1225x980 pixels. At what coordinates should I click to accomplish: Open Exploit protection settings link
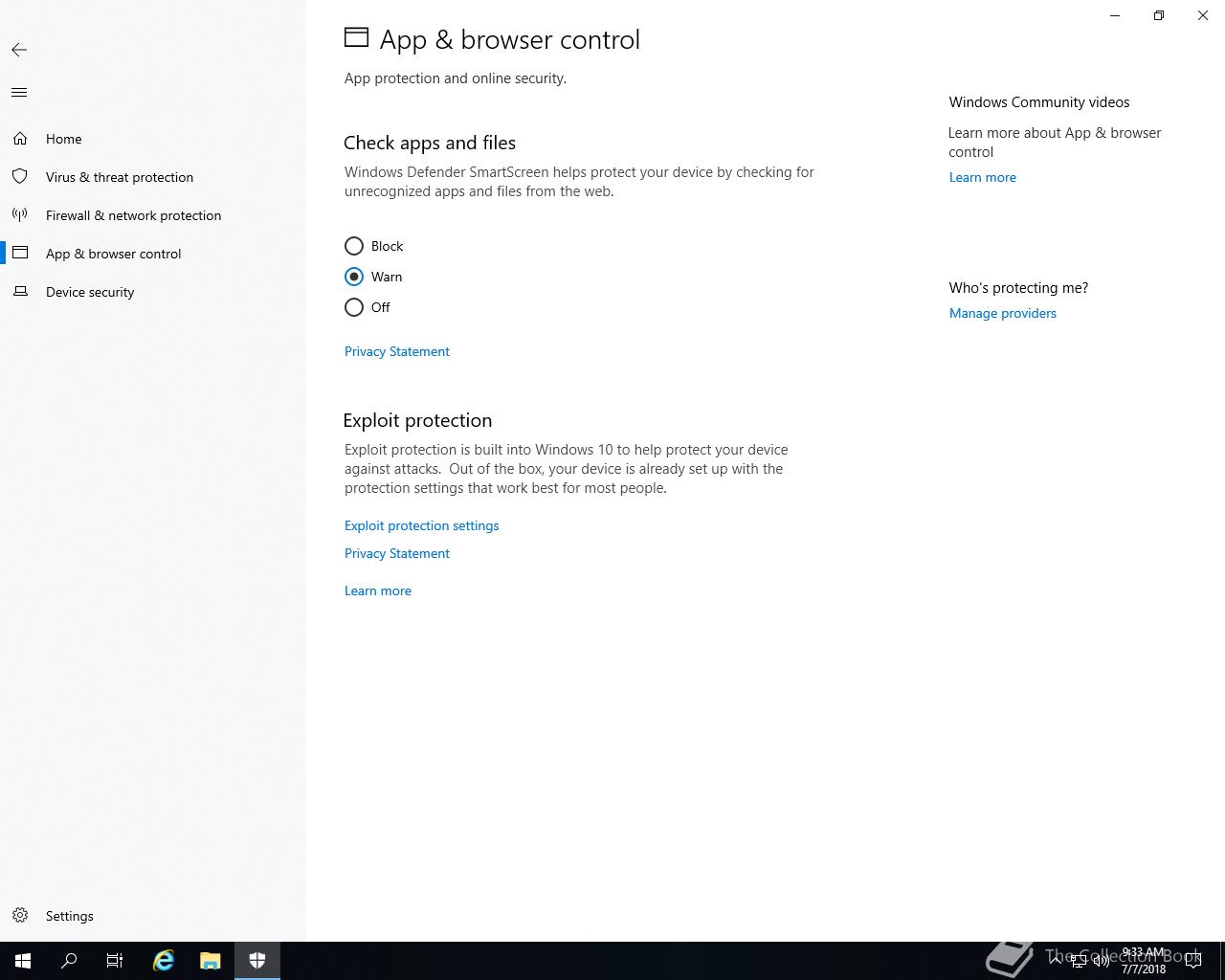[422, 525]
